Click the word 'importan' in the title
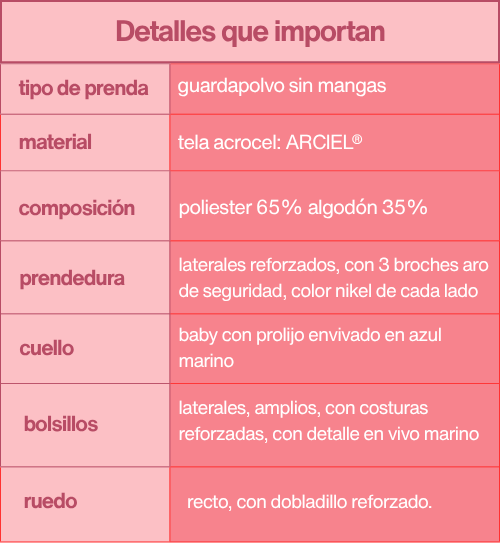The height and width of the screenshot is (550, 500). [x=329, y=32]
